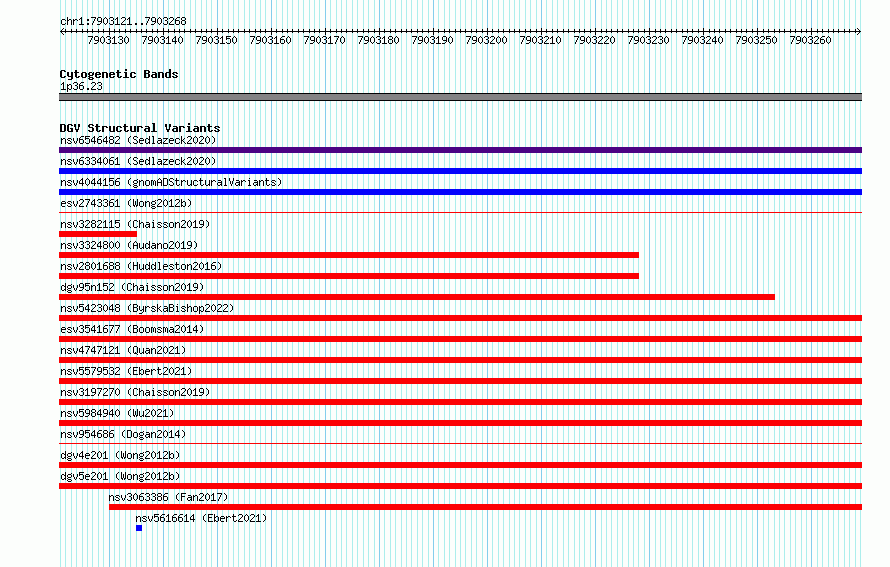Screen dimensions: 890x567
Task: Click the red dgv5e201 variant bar
Action: [x=460, y=486]
